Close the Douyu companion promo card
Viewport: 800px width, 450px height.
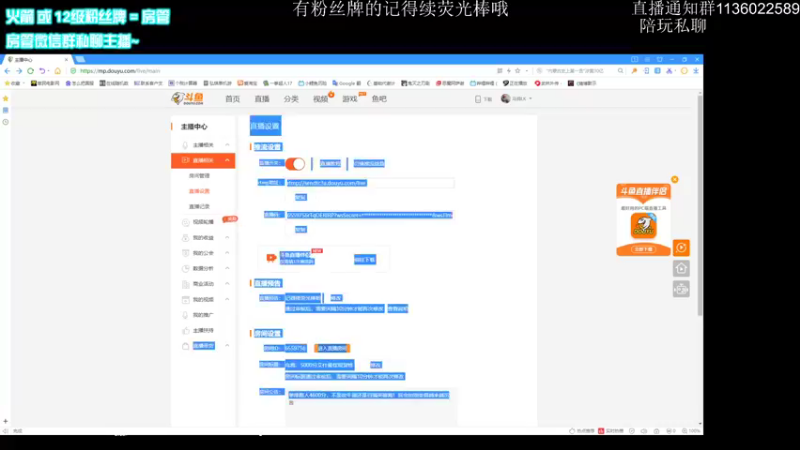[674, 180]
